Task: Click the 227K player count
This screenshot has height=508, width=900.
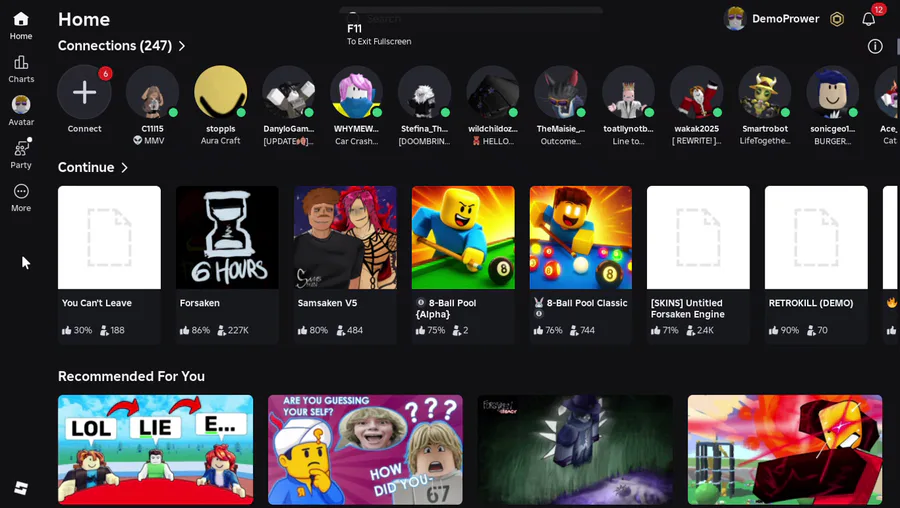Action: coord(233,331)
